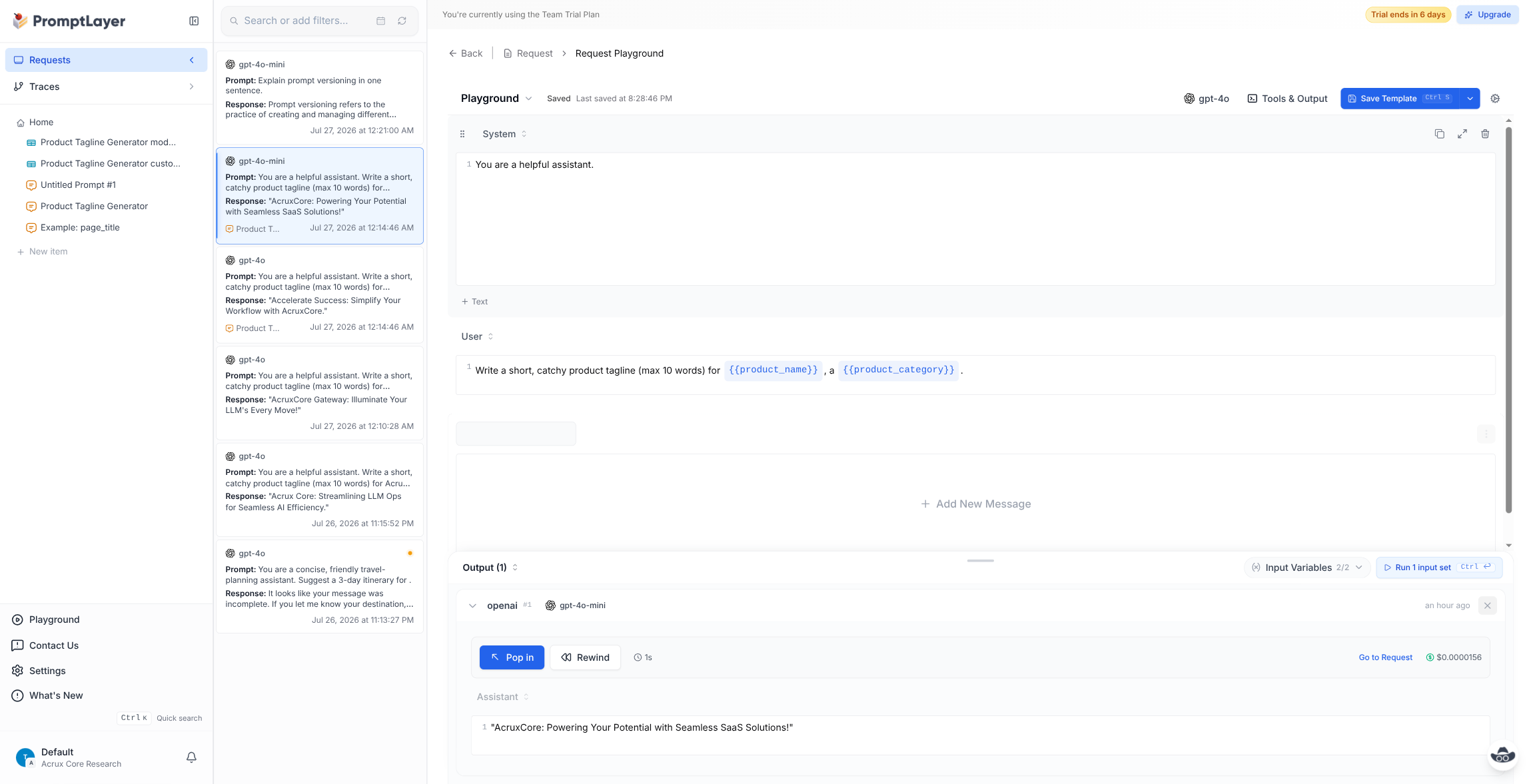The width and height of the screenshot is (1535, 784).
Task: Collapse the openai output section
Action: [472, 605]
